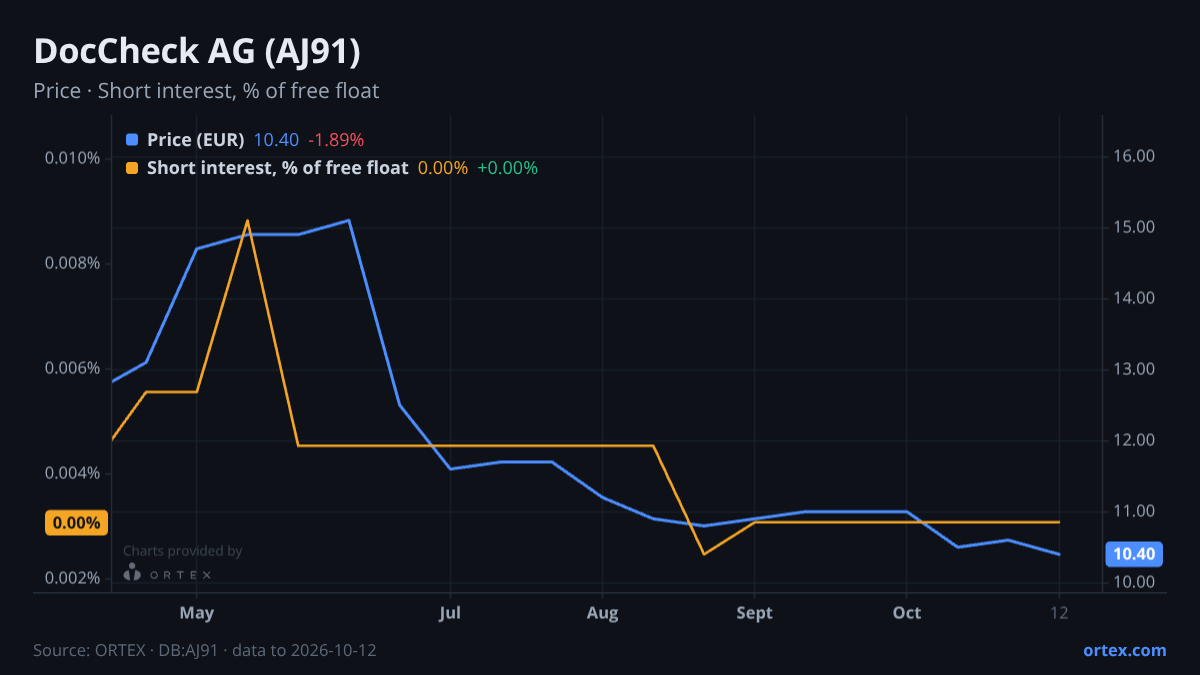Click the Sept x-axis label
Screen dimensions: 1200x675
coord(755,612)
